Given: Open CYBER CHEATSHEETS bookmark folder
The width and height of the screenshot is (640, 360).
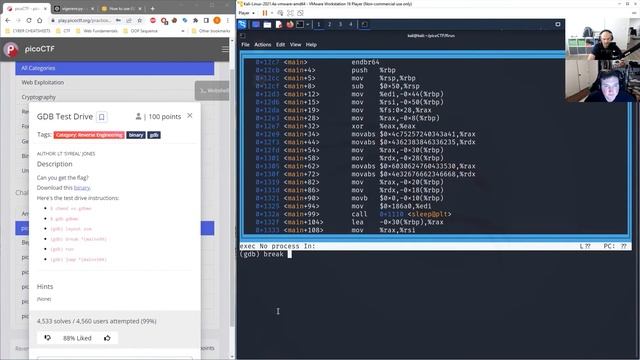Looking at the screenshot, I should (28, 31).
